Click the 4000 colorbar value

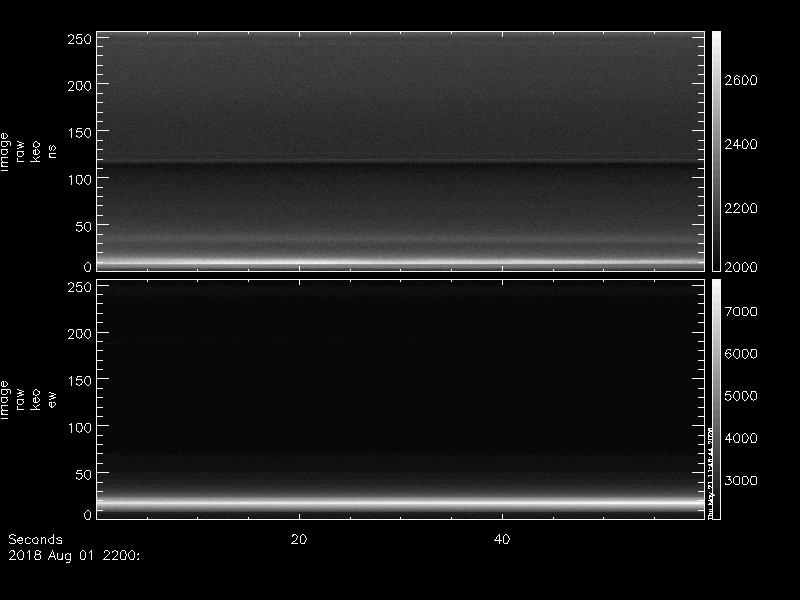tap(741, 438)
